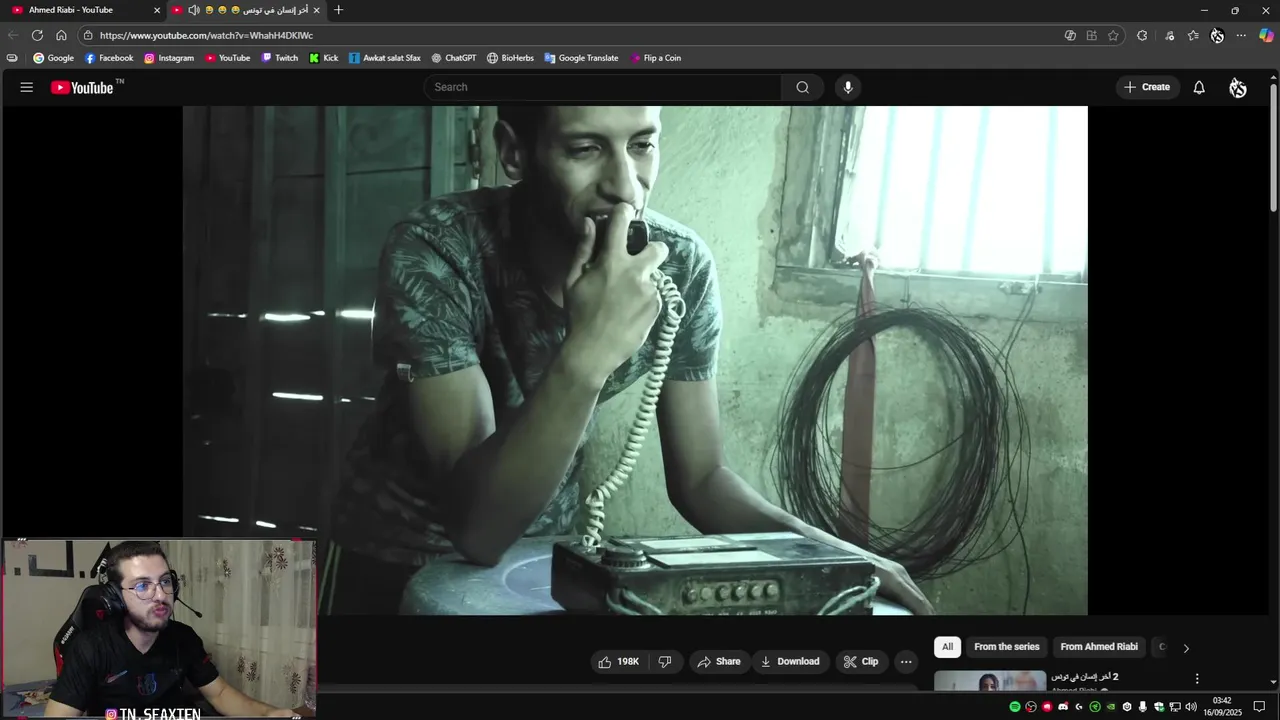Start voice search with the microphone
Viewport: 1280px width, 720px height.
848,87
